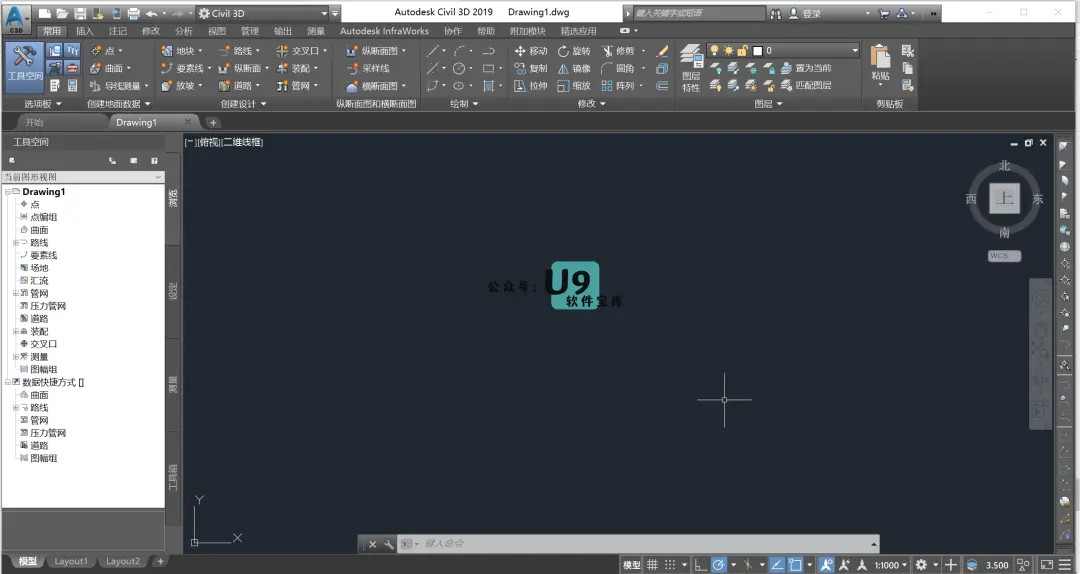
Task: Click the WCS button under ViewCube
Action: point(1004,256)
